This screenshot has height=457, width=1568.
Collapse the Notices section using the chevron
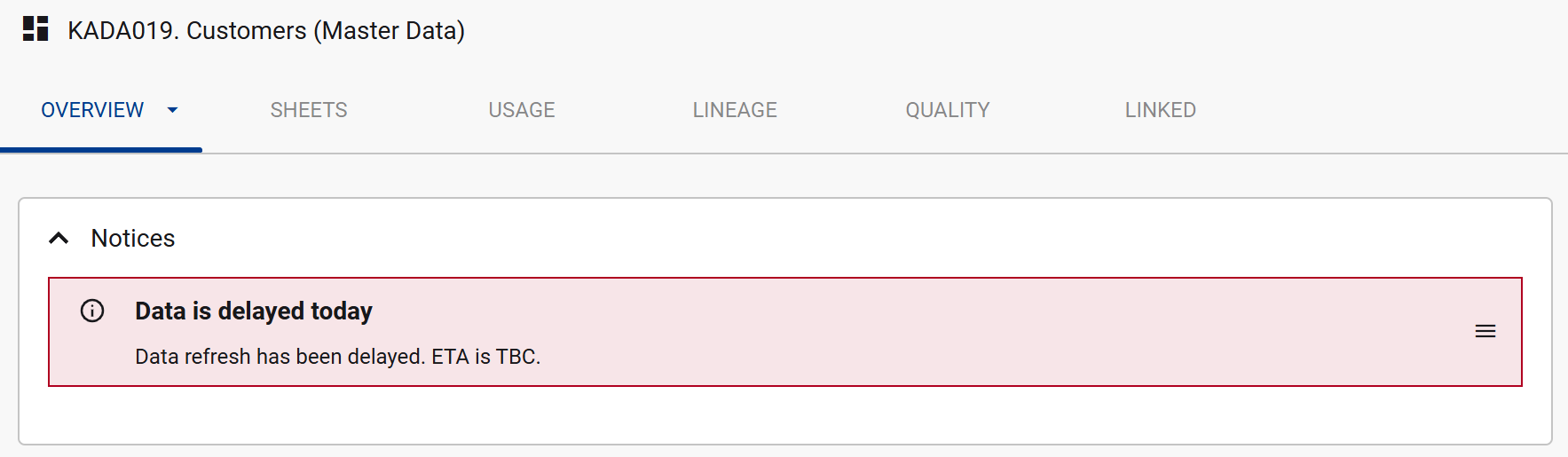tap(59, 238)
